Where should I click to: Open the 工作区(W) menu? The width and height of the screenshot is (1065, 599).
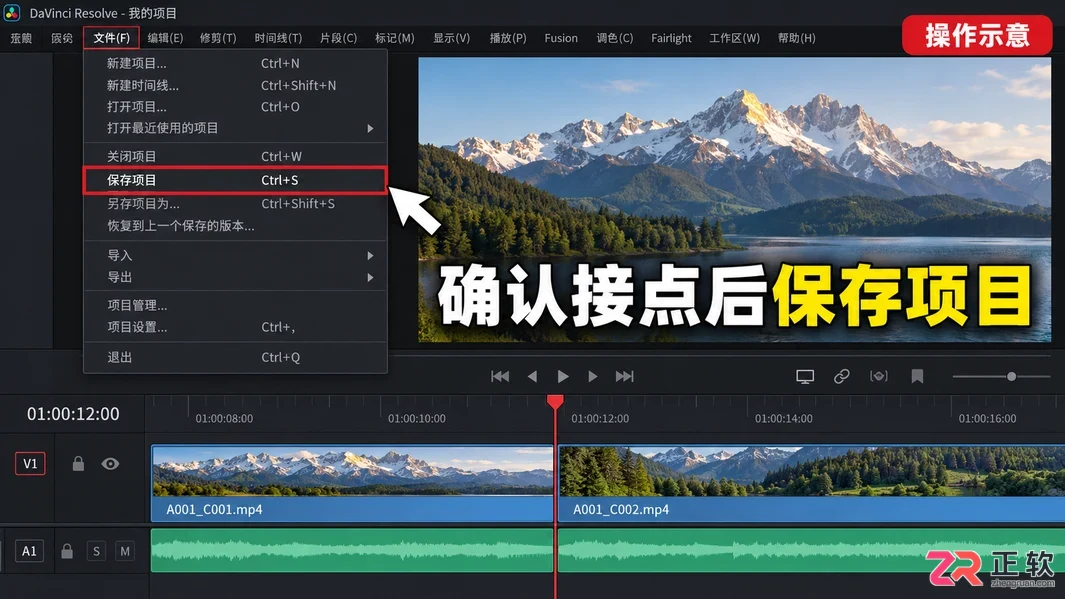pyautogui.click(x=734, y=38)
